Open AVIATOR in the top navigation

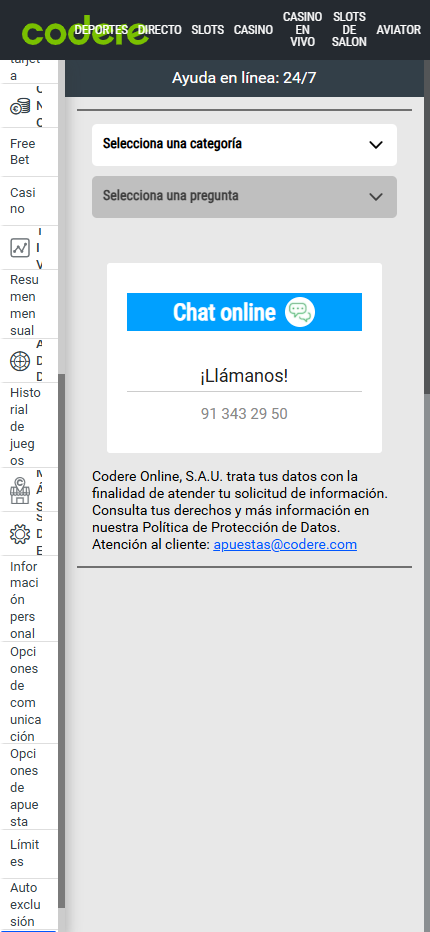tap(398, 30)
